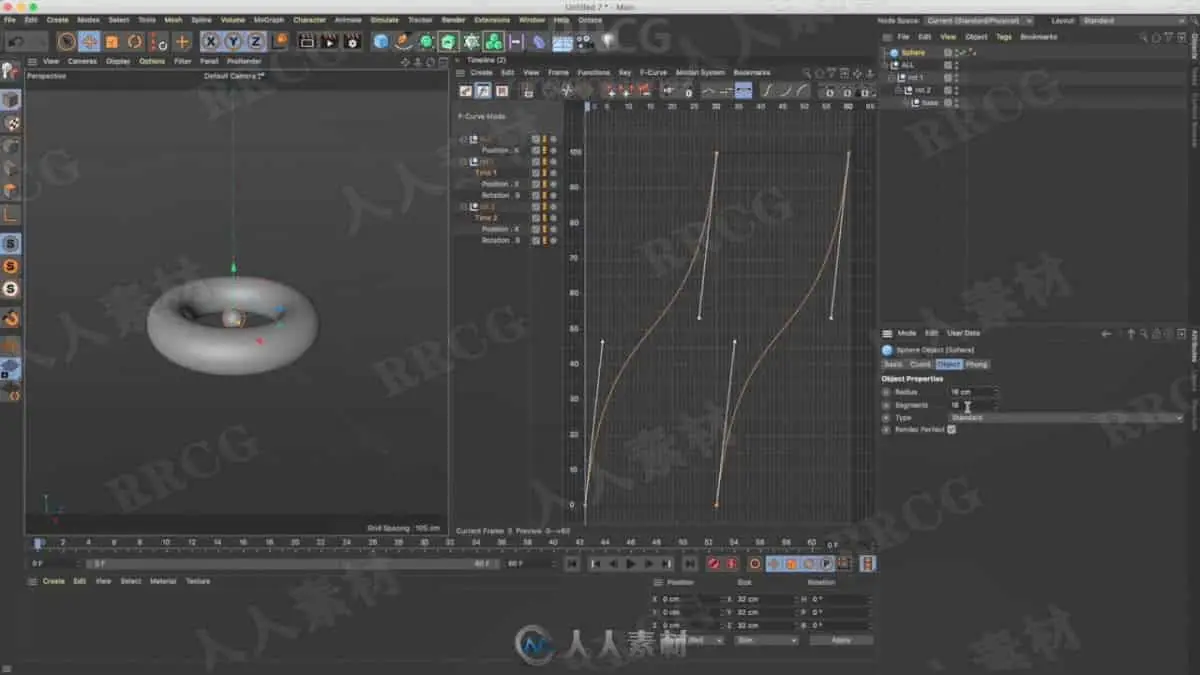1200x675 pixels.
Task: Click Render View clapperboard icon
Action: (307, 42)
